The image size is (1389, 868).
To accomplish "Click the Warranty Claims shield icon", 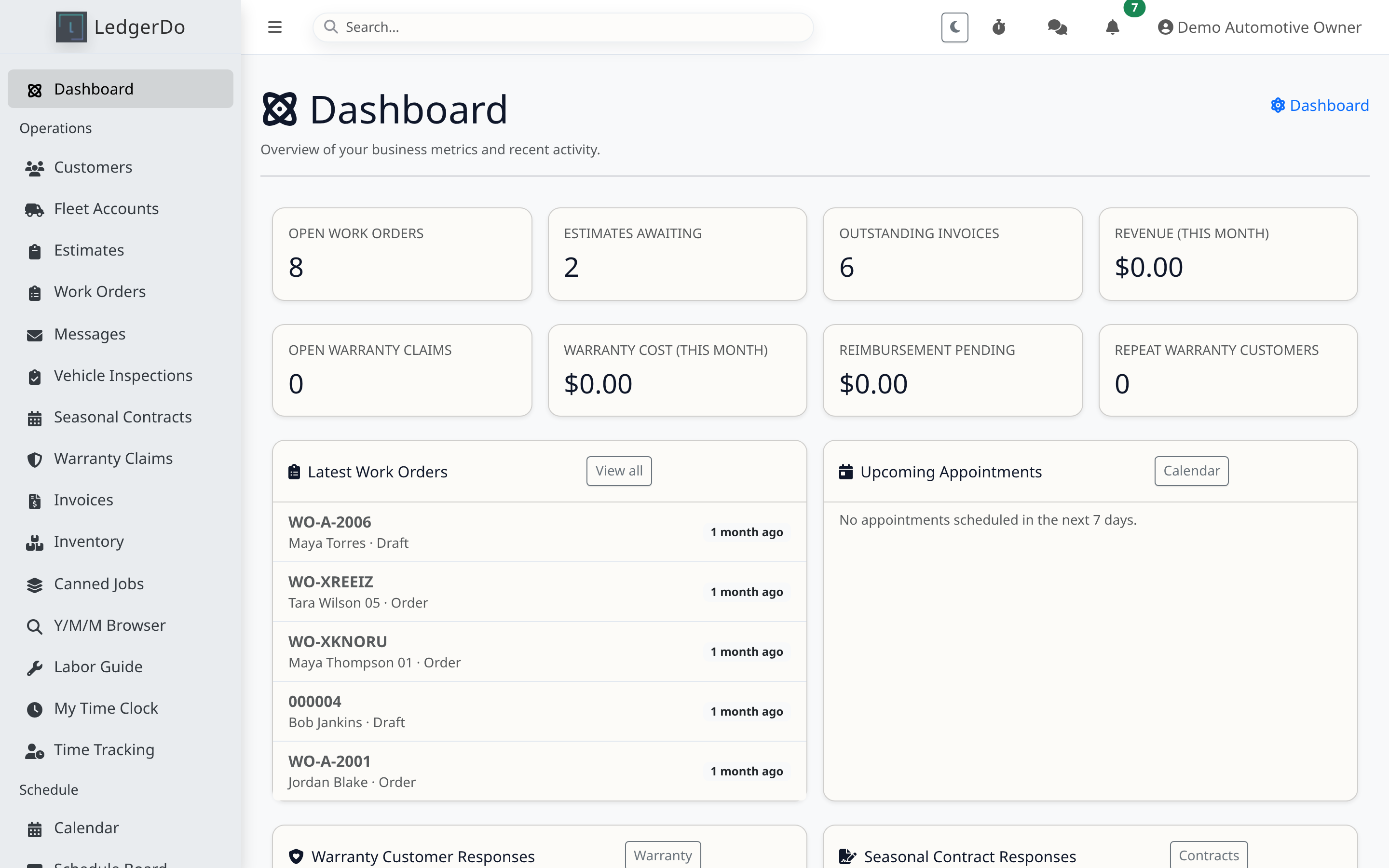I will tap(34, 460).
